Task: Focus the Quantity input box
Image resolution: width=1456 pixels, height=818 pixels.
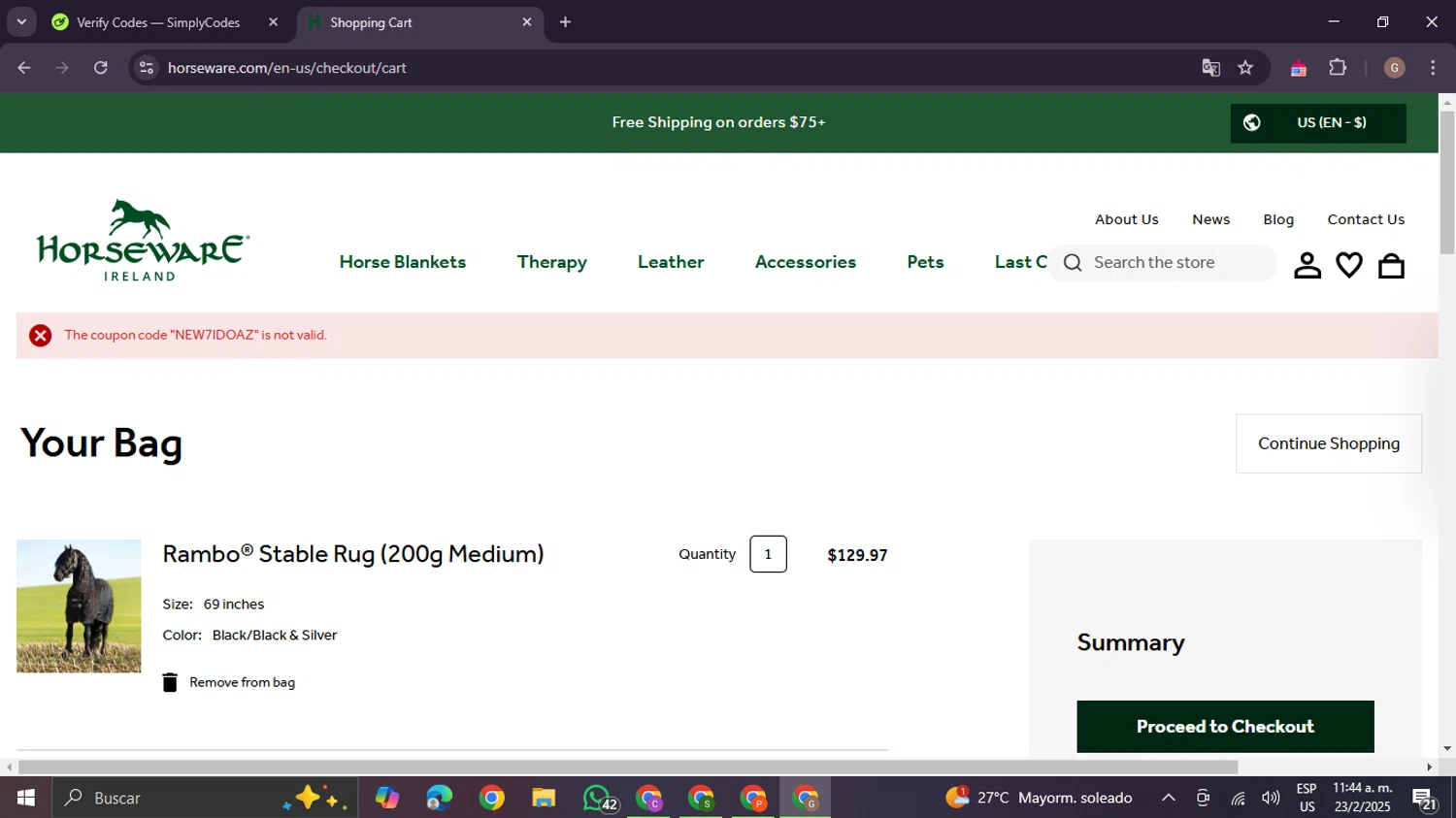Action: click(768, 554)
